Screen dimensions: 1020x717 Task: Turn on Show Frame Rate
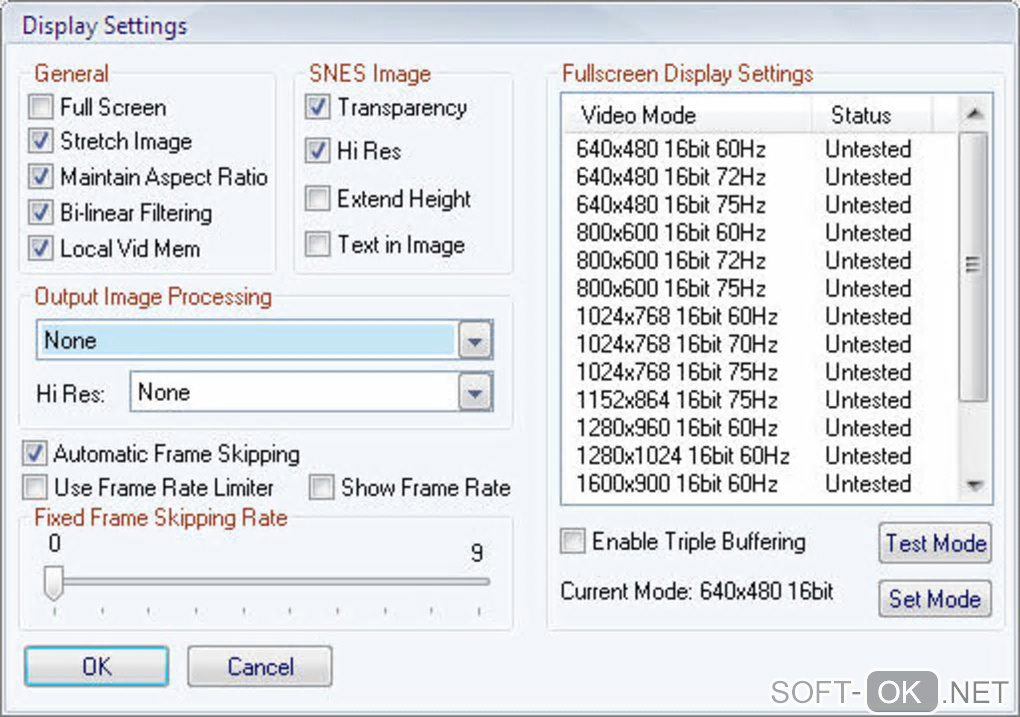point(321,488)
